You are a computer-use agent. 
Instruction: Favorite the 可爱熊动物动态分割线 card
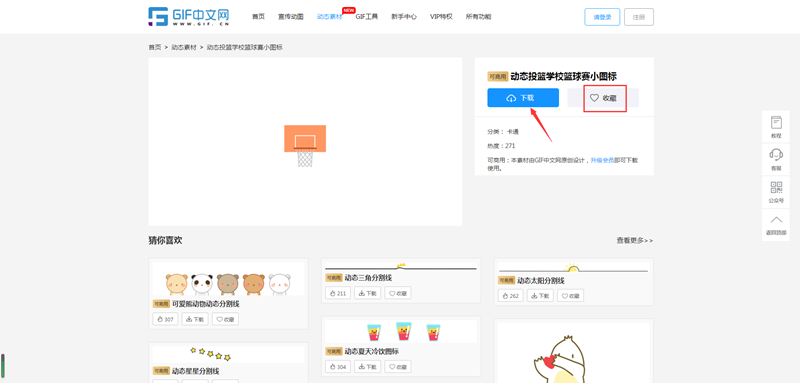(226, 319)
